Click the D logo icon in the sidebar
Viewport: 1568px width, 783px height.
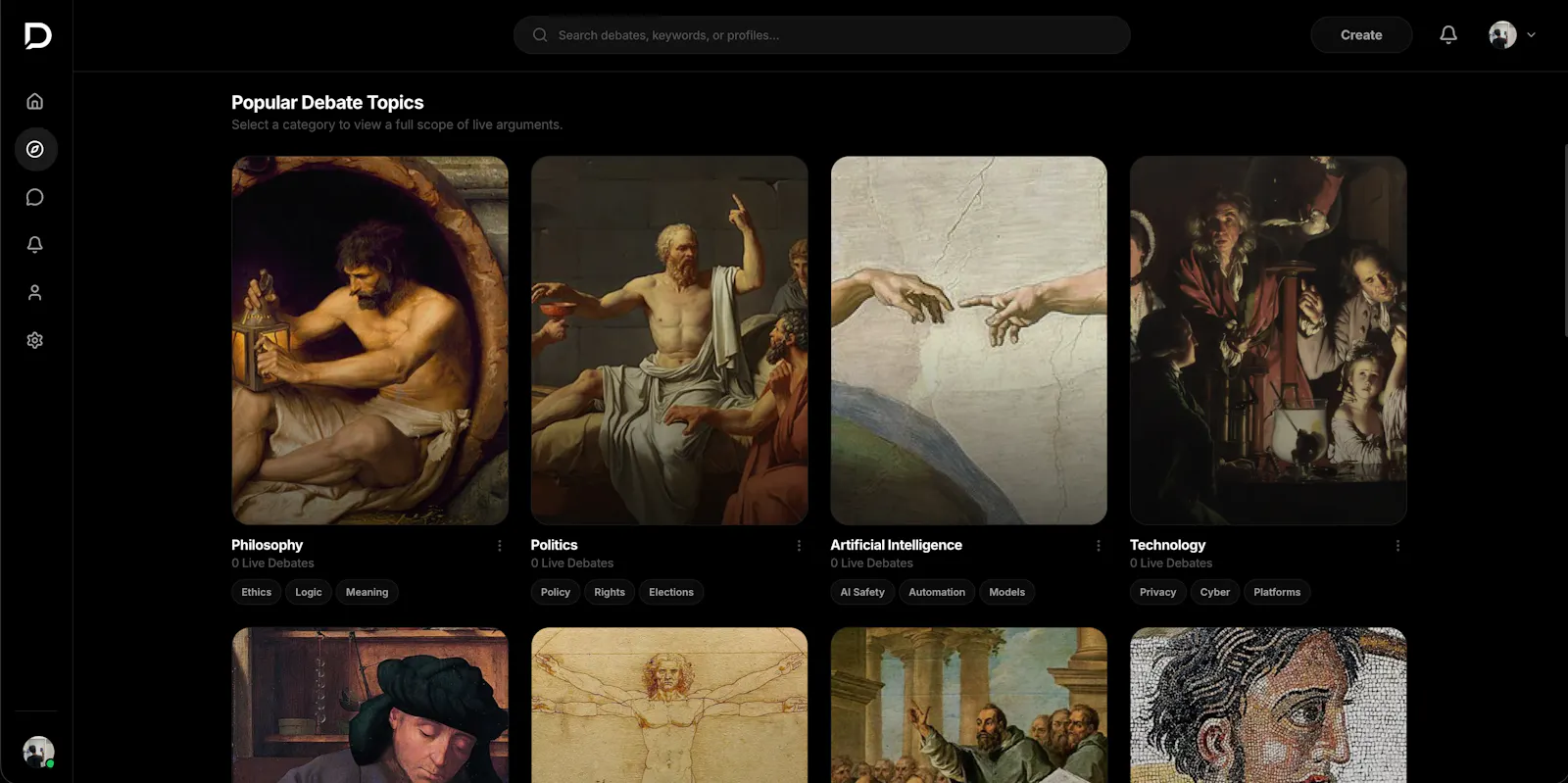pos(37,36)
